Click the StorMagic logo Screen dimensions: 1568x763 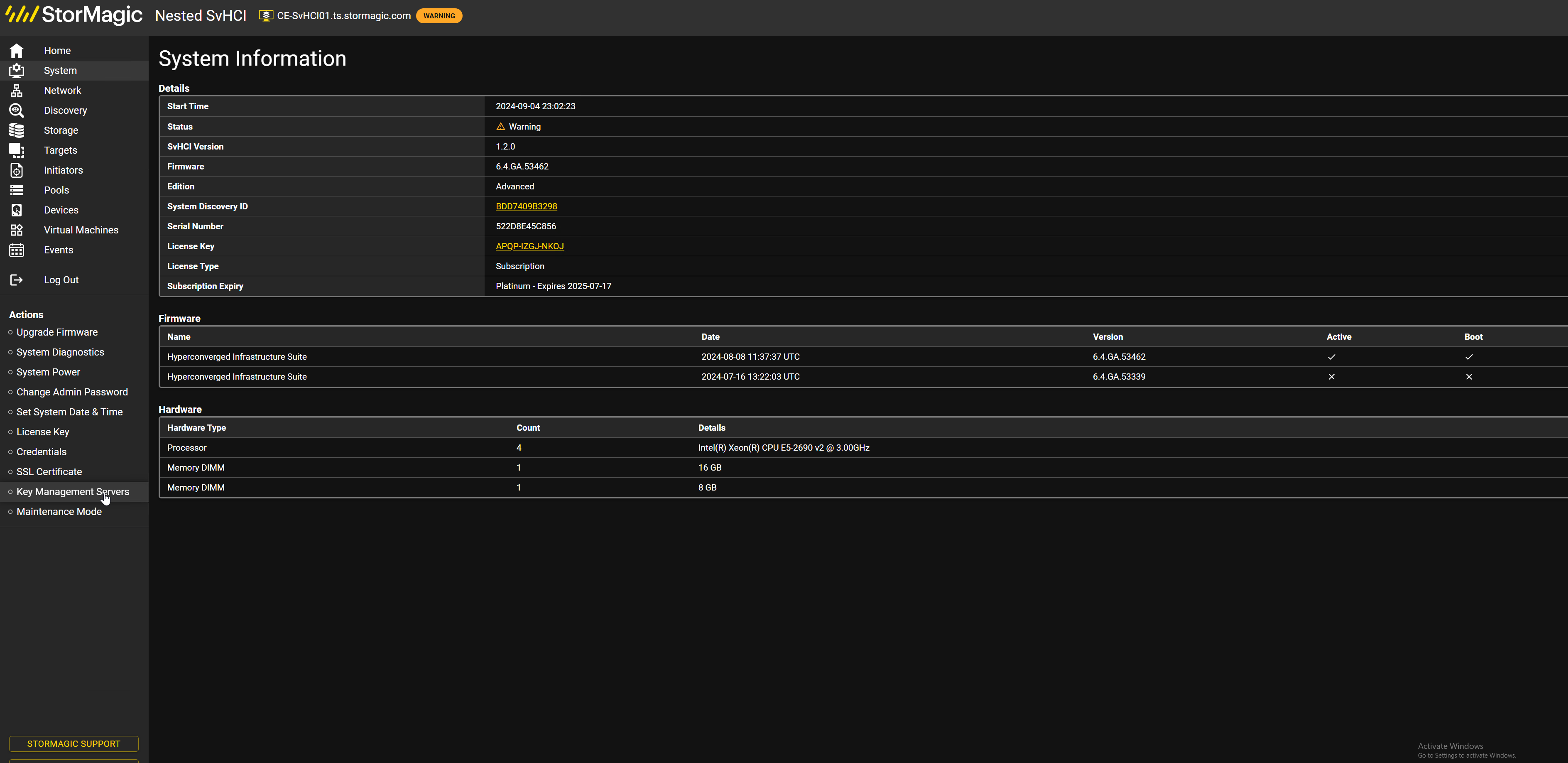74,15
